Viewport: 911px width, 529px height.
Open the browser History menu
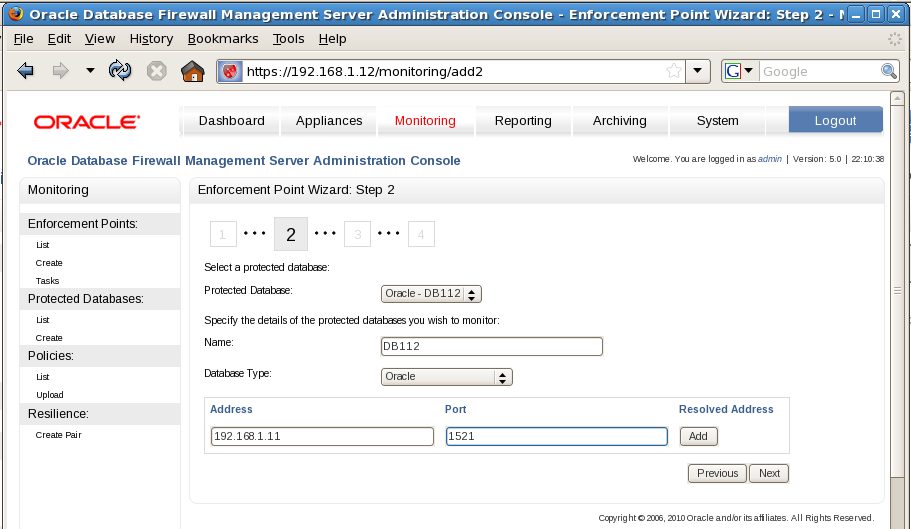[x=151, y=38]
